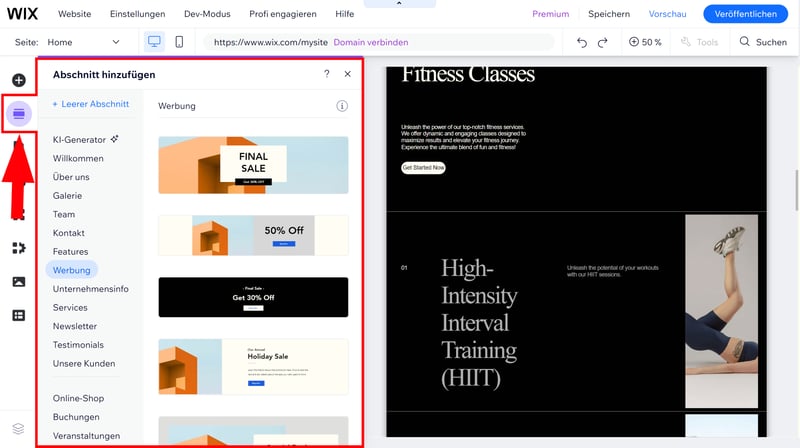This screenshot has height=448, width=800.
Task: Click the Domain verbinden link
Action: [x=371, y=42]
